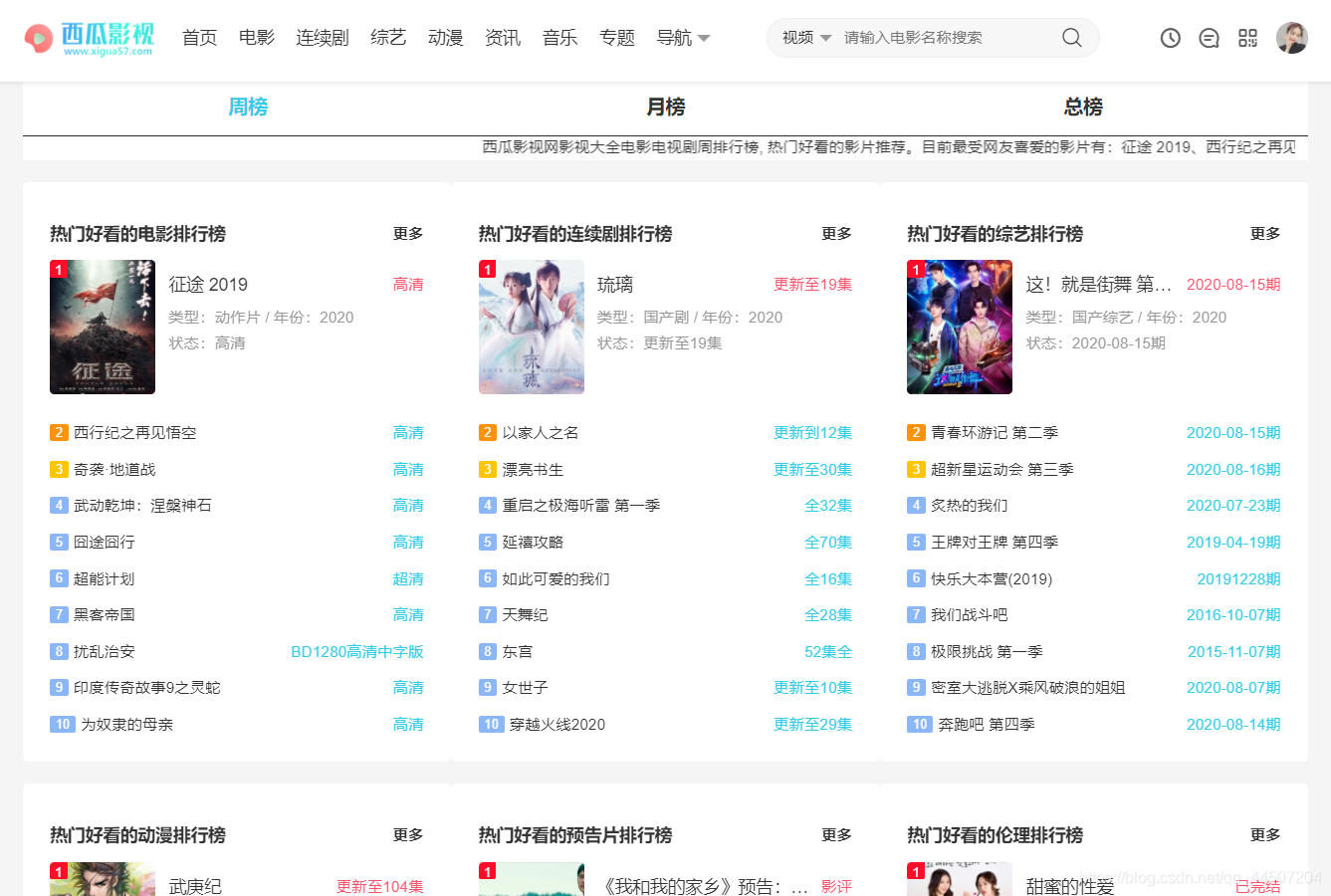Open 武庚纪 anime title

pos(195,886)
